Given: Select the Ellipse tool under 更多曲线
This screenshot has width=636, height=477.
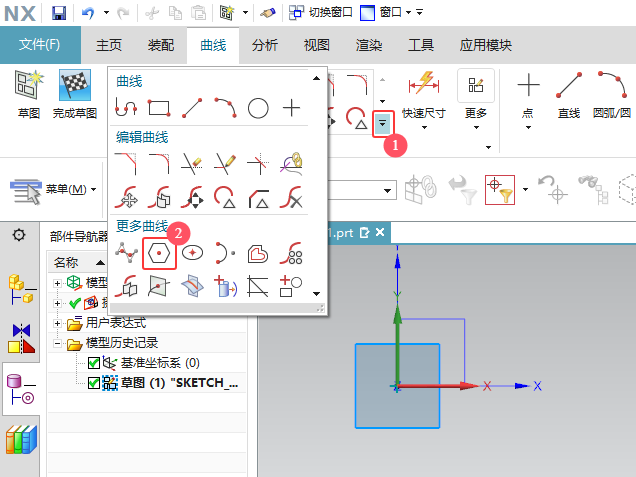Looking at the screenshot, I should coord(192,253).
